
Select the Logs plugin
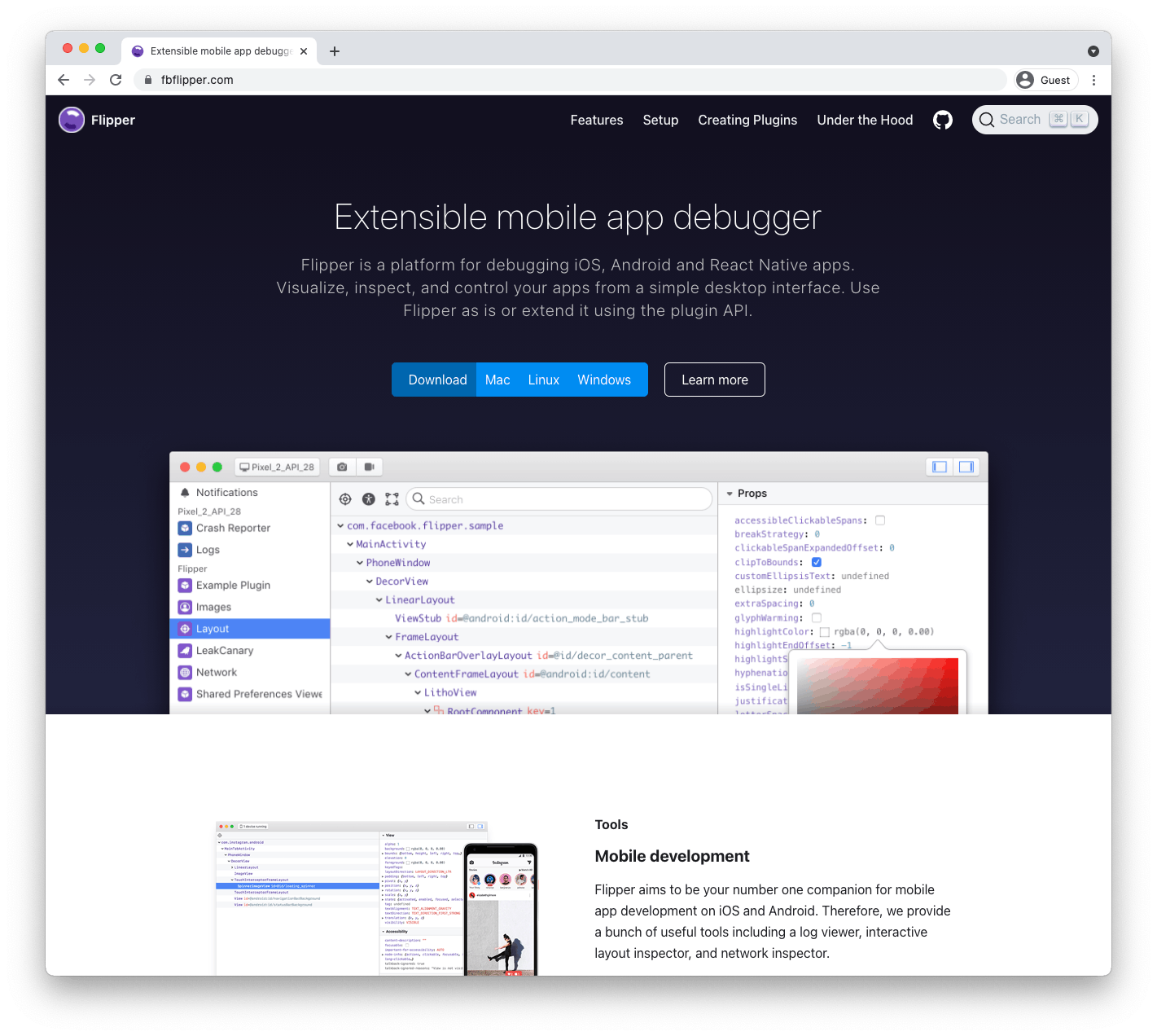249,550
